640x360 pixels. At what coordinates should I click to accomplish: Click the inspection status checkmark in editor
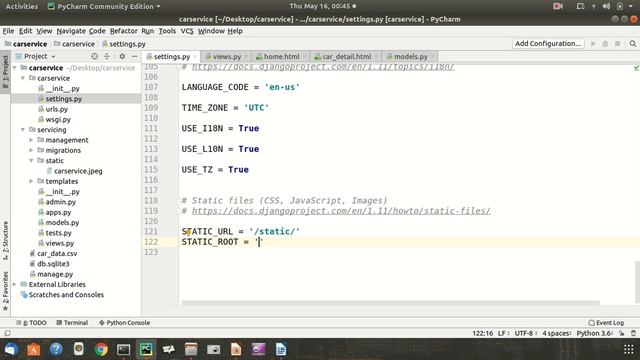point(636,68)
